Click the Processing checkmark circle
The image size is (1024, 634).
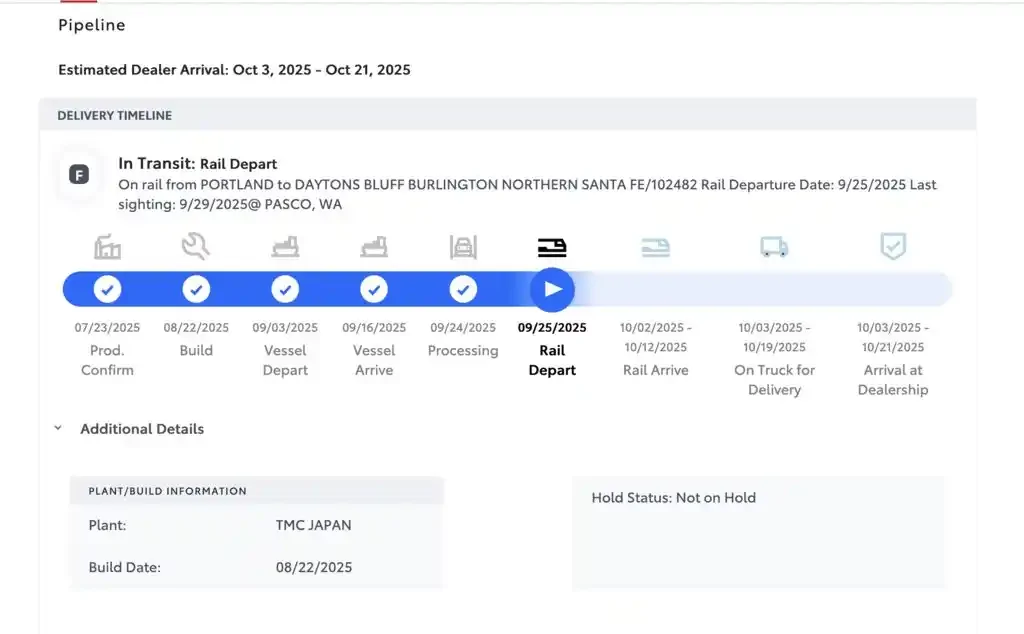click(x=463, y=290)
